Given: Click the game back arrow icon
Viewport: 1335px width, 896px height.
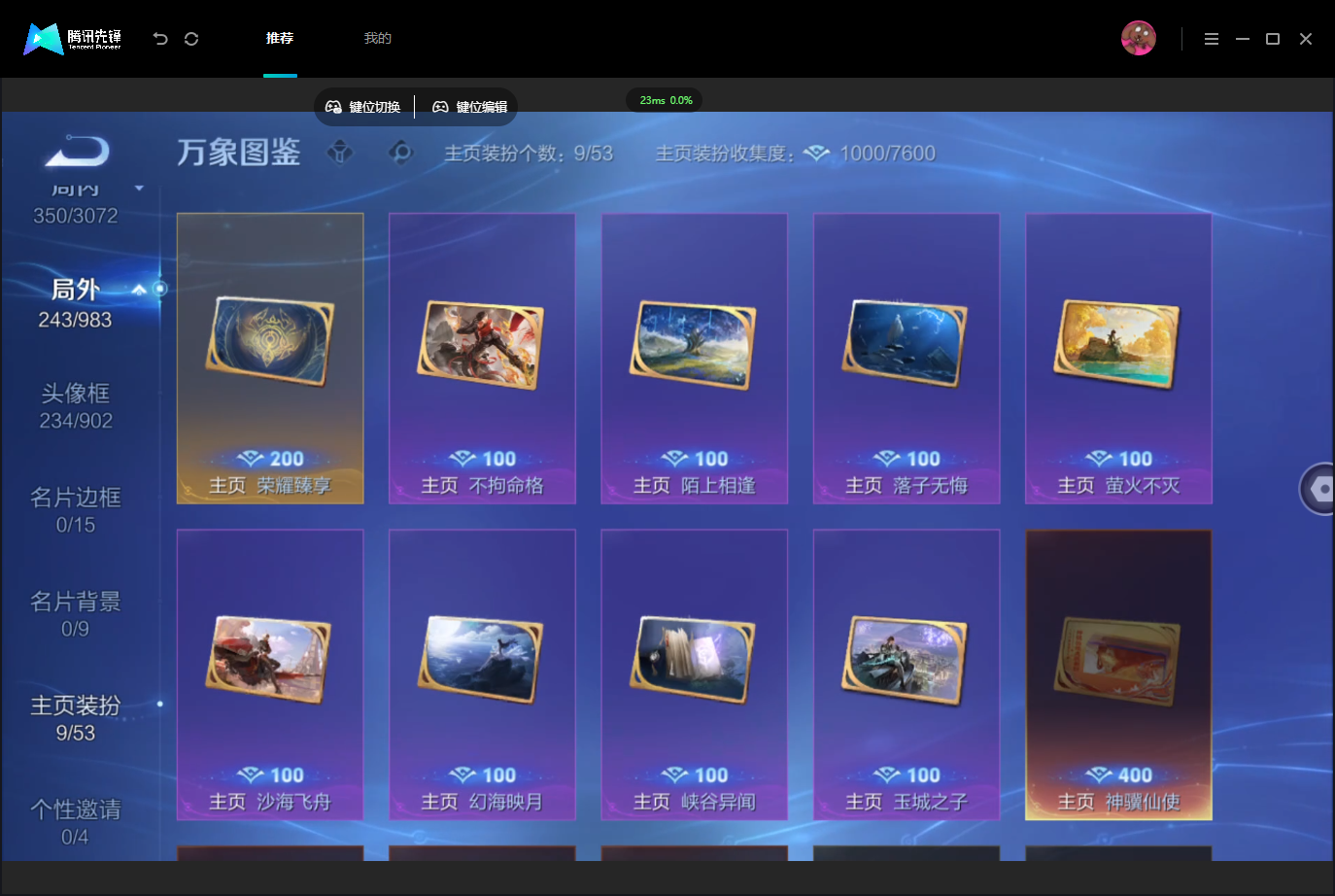Looking at the screenshot, I should tap(78, 152).
